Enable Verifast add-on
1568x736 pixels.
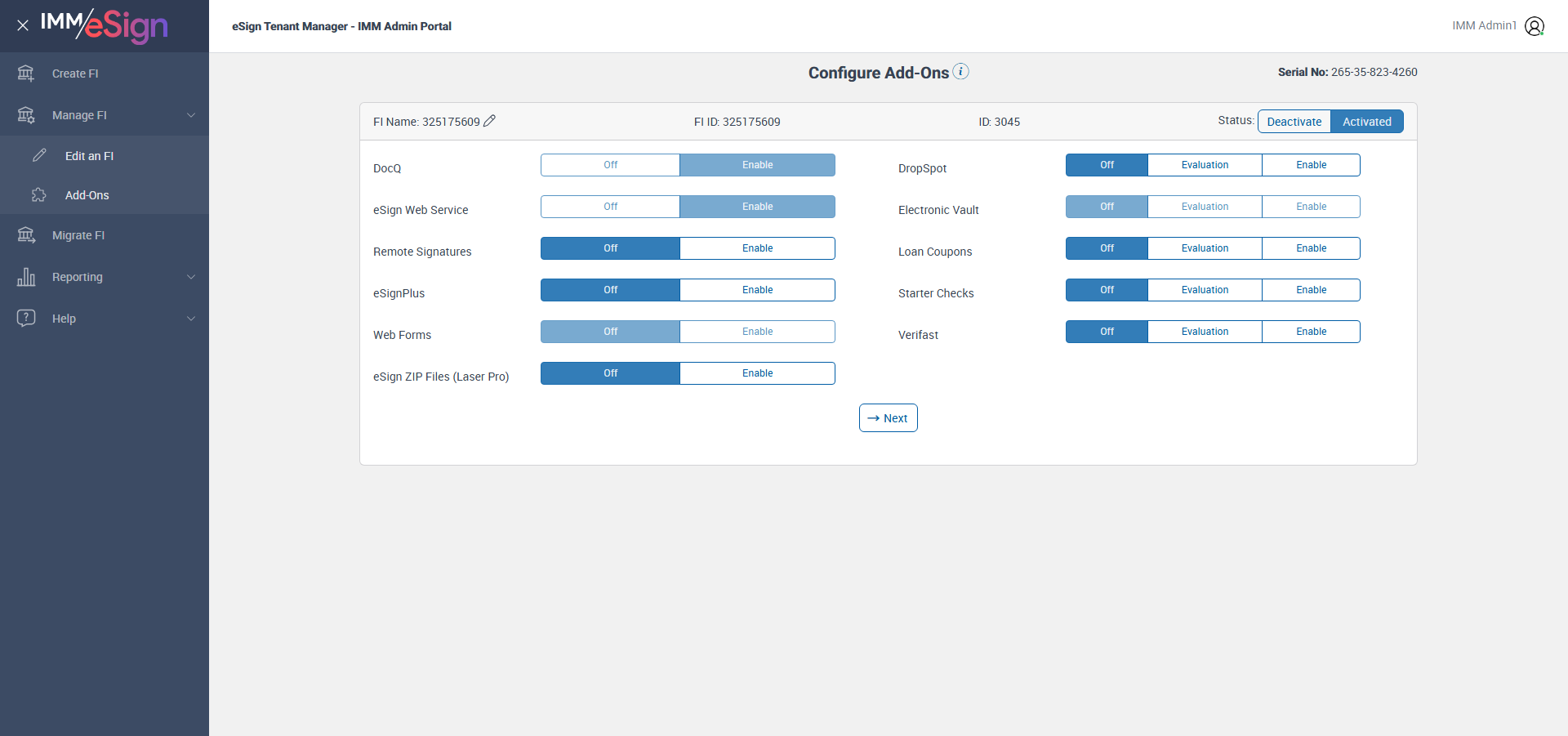point(1311,332)
